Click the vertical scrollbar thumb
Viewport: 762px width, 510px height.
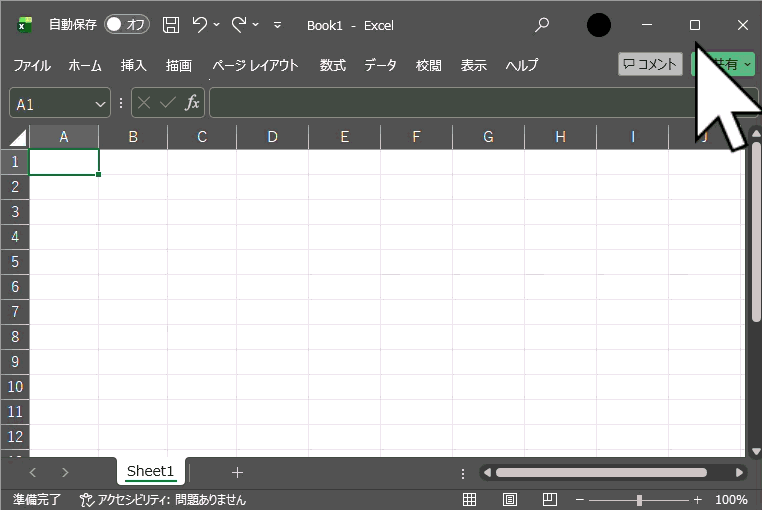pos(756,231)
